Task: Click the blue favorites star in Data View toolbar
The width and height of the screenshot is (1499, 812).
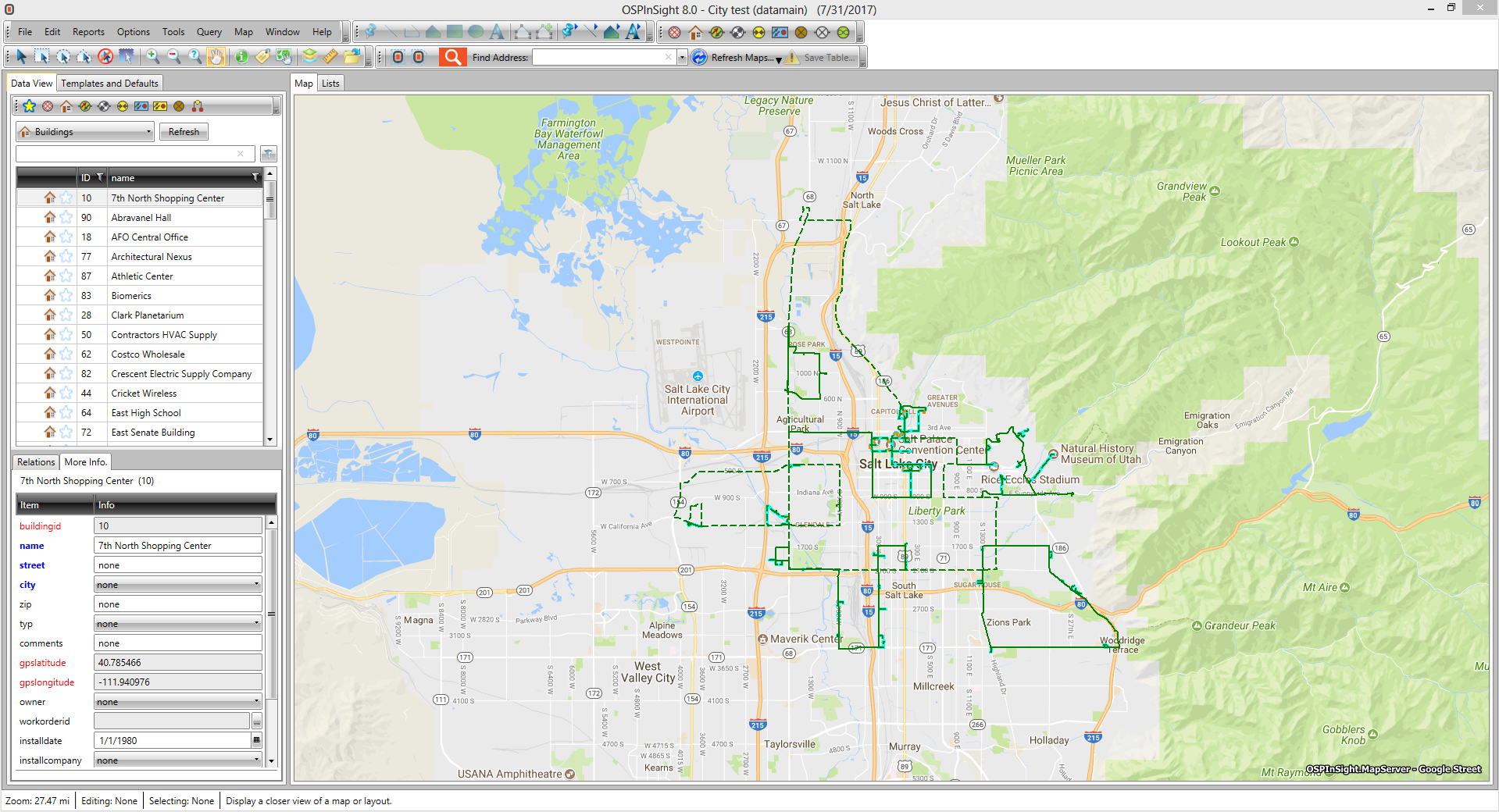Action: (x=29, y=106)
